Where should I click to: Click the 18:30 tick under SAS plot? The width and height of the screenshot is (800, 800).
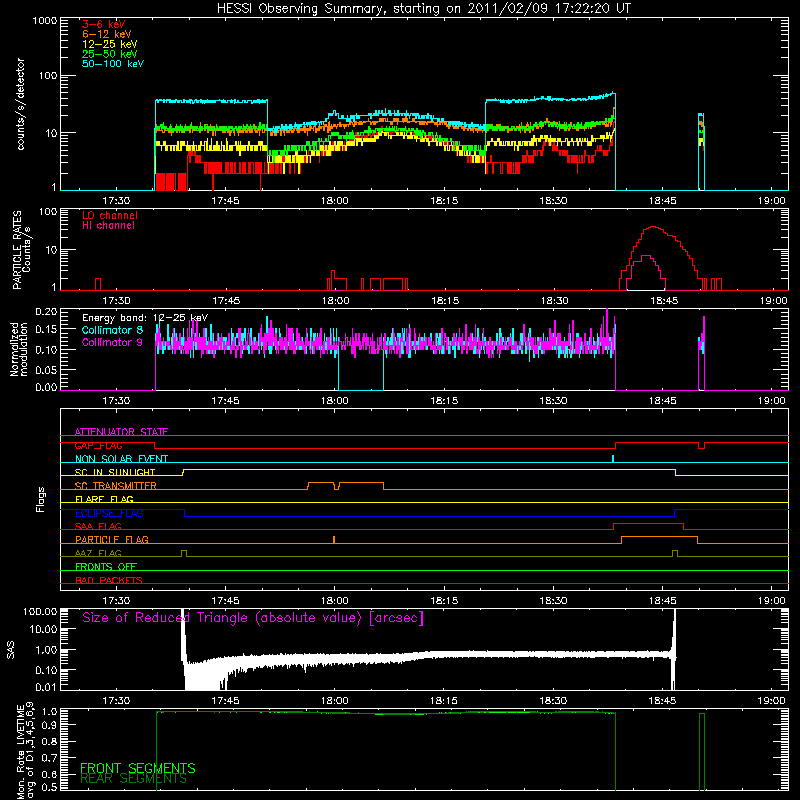pos(553,701)
